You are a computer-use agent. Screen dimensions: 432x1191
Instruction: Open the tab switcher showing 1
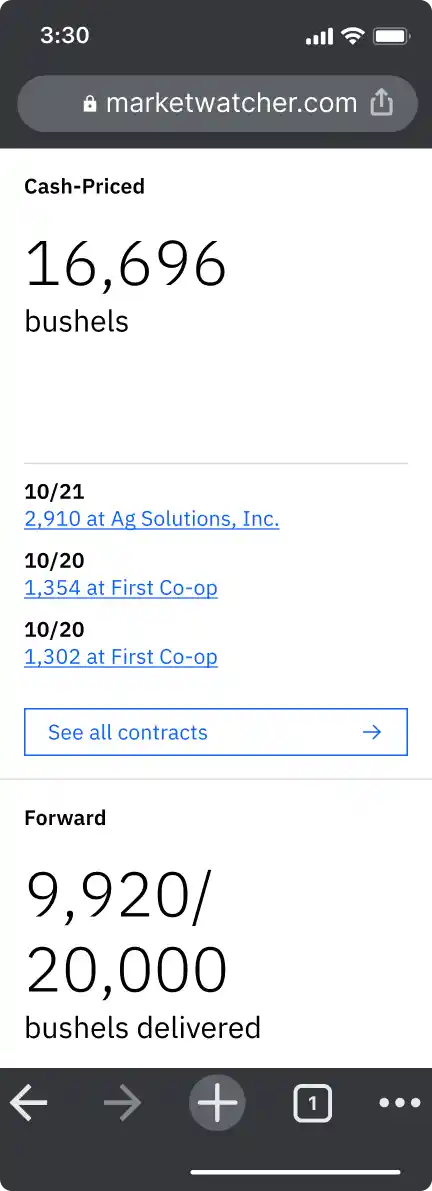pos(312,1102)
